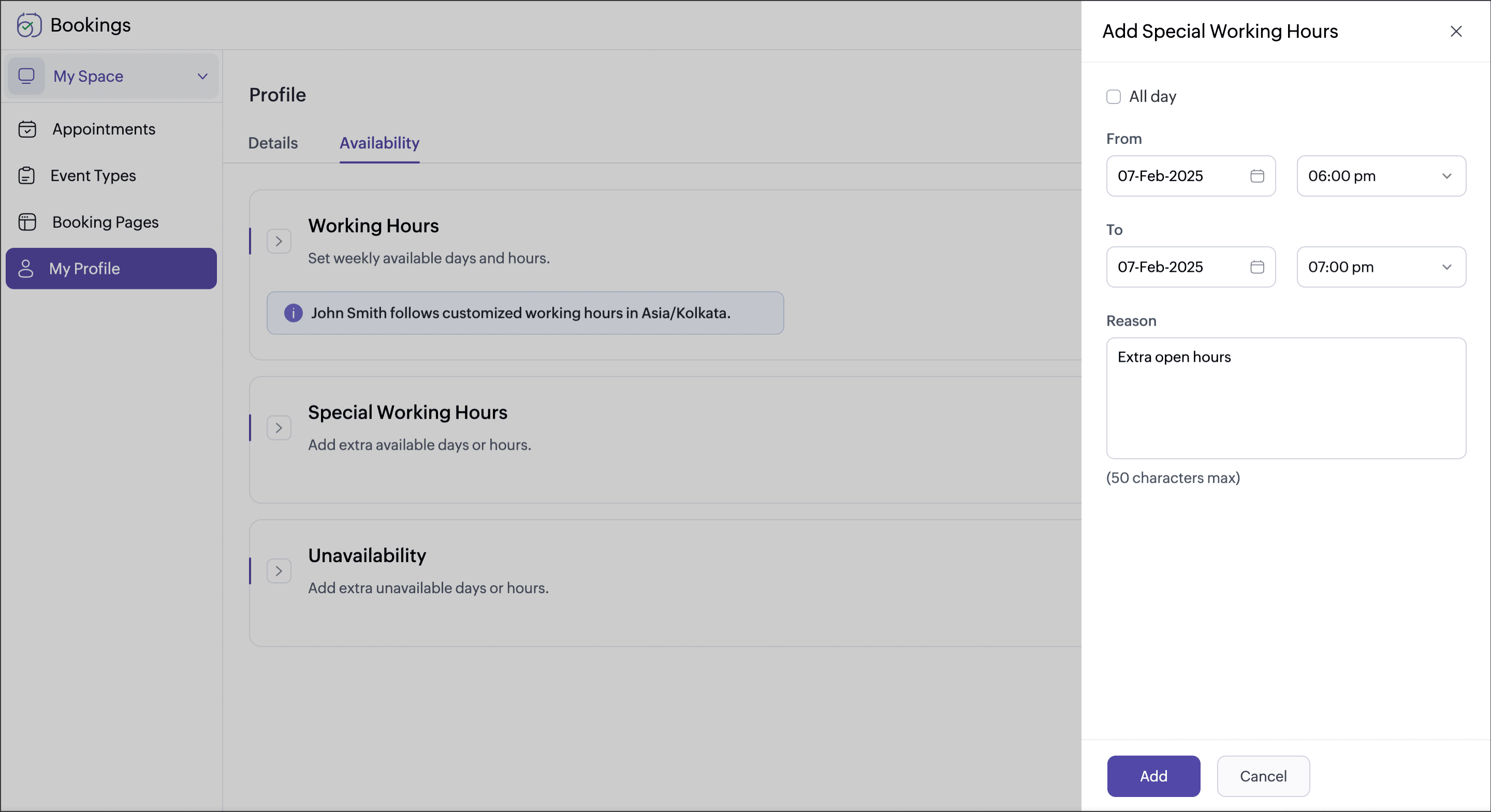Open the 06:00 pm start time dropdown
This screenshot has width=1491, height=812.
(1381, 176)
